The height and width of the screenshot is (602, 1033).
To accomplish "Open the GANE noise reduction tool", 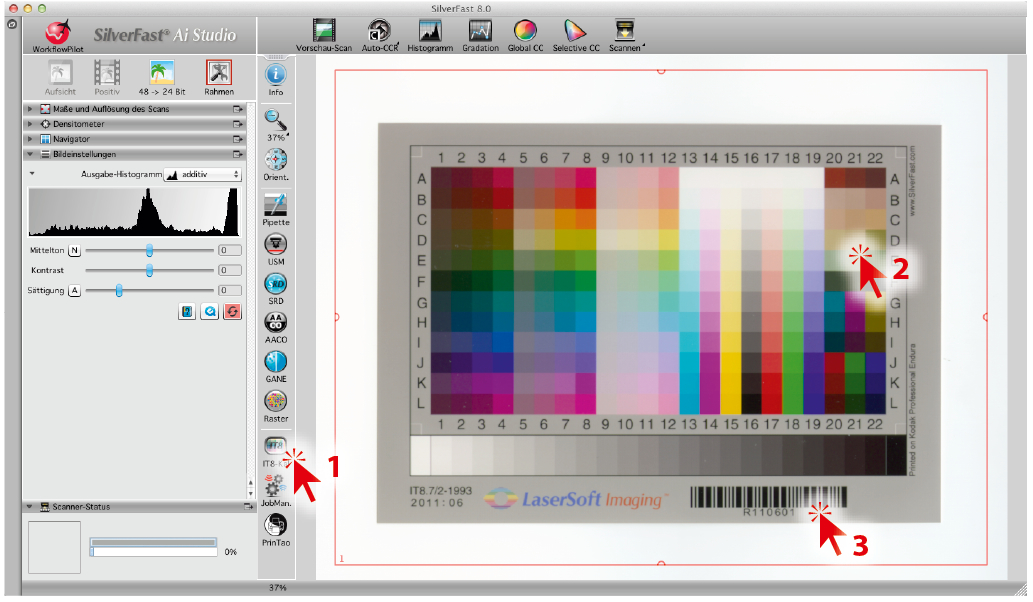I will coord(275,367).
